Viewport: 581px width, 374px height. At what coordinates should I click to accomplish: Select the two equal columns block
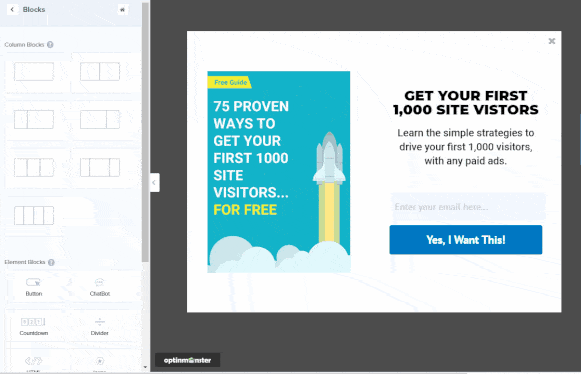tap(100, 72)
